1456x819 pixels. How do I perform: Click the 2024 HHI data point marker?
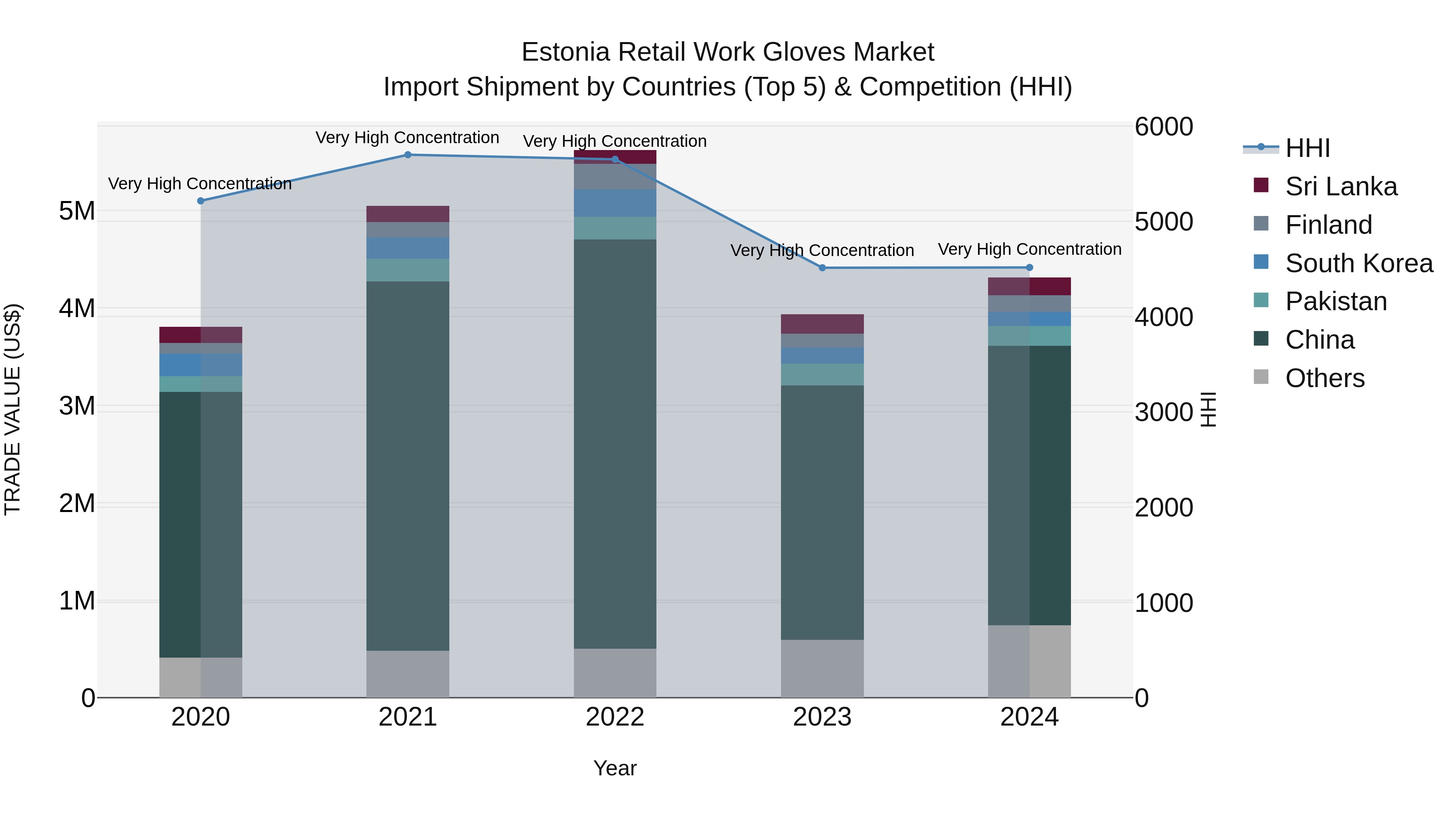[x=1029, y=268]
